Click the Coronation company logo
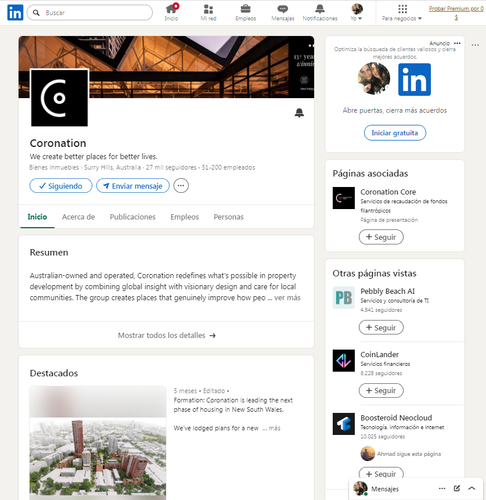 tap(59, 98)
